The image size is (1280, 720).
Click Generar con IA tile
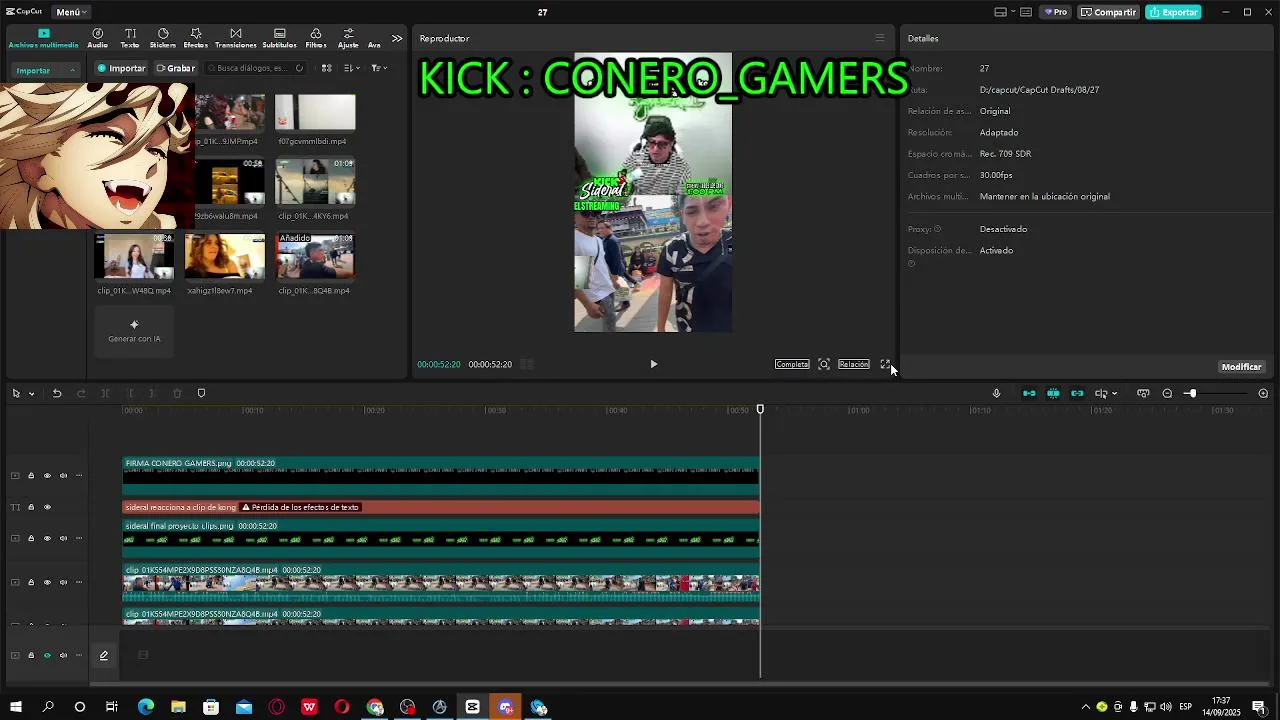[x=134, y=330]
